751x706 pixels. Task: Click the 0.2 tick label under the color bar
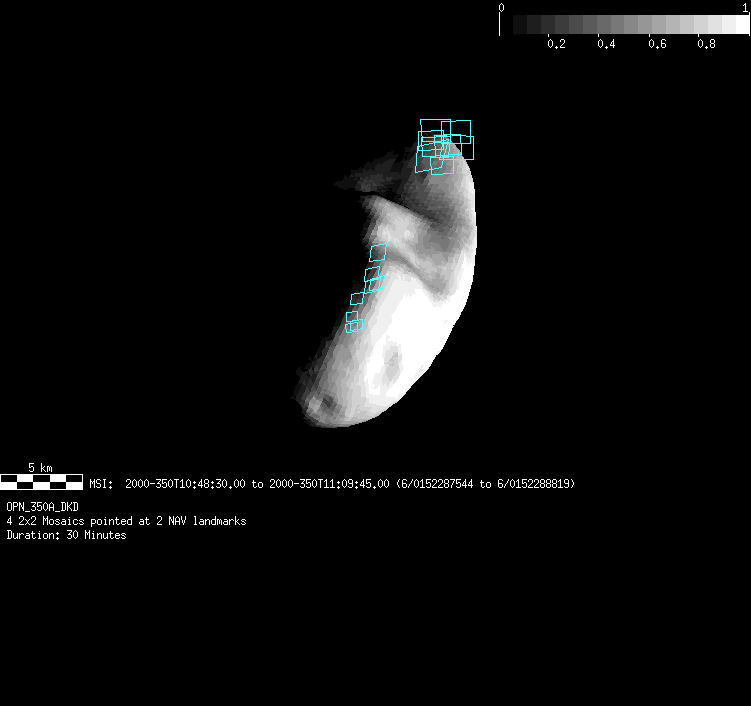click(556, 45)
